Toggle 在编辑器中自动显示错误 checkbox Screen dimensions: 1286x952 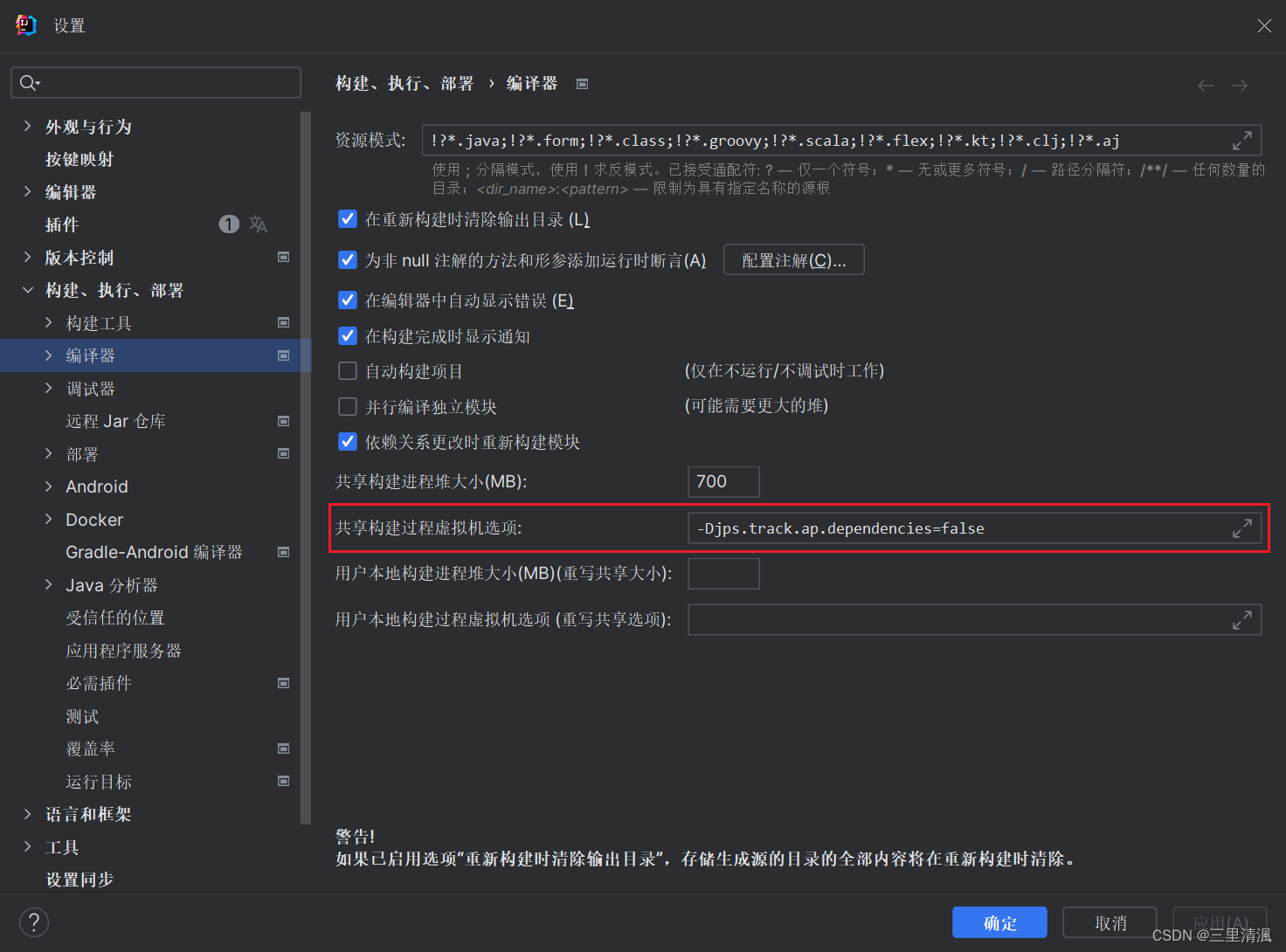point(348,300)
